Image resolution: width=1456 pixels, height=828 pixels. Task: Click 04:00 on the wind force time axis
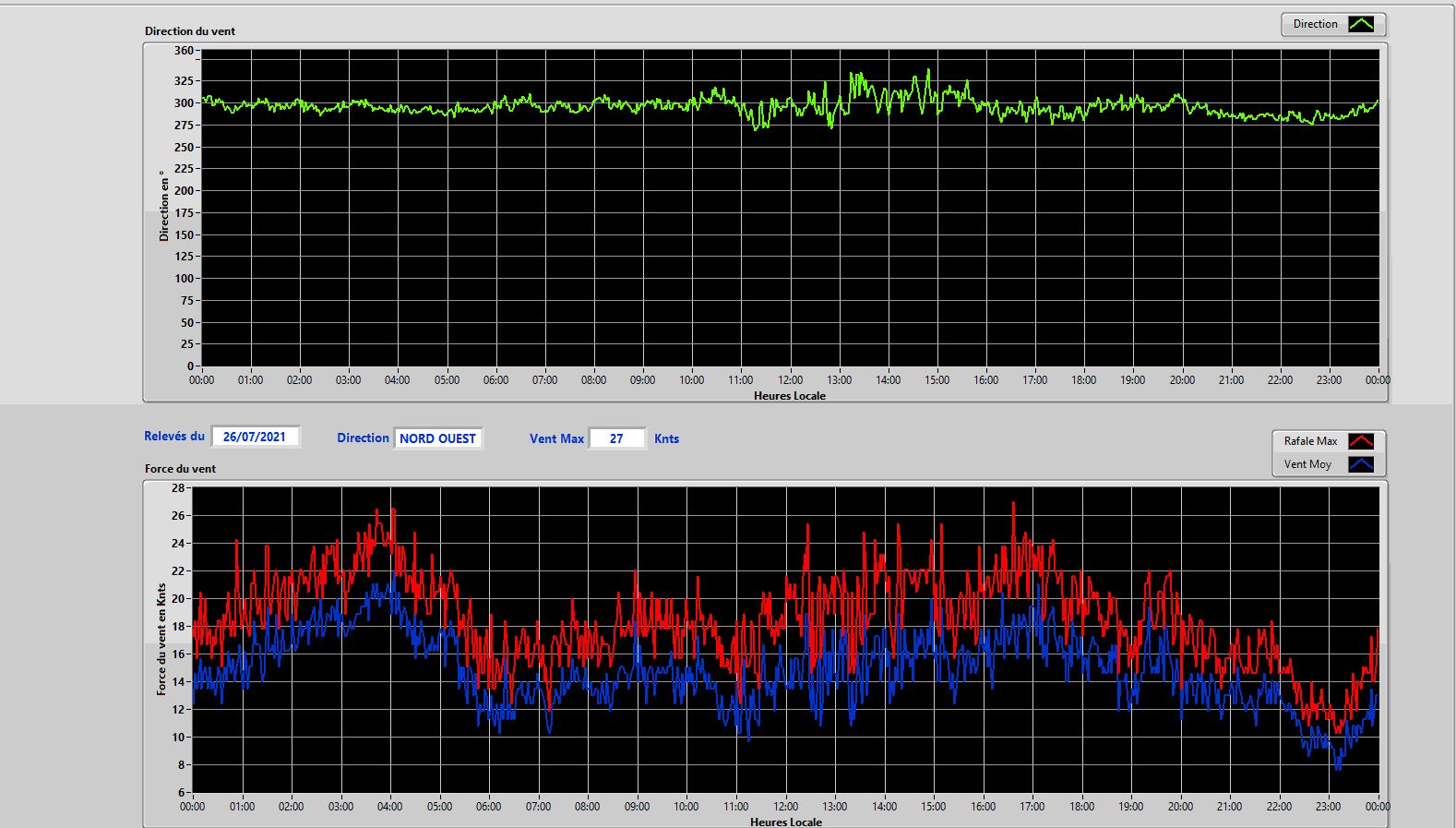pos(389,807)
